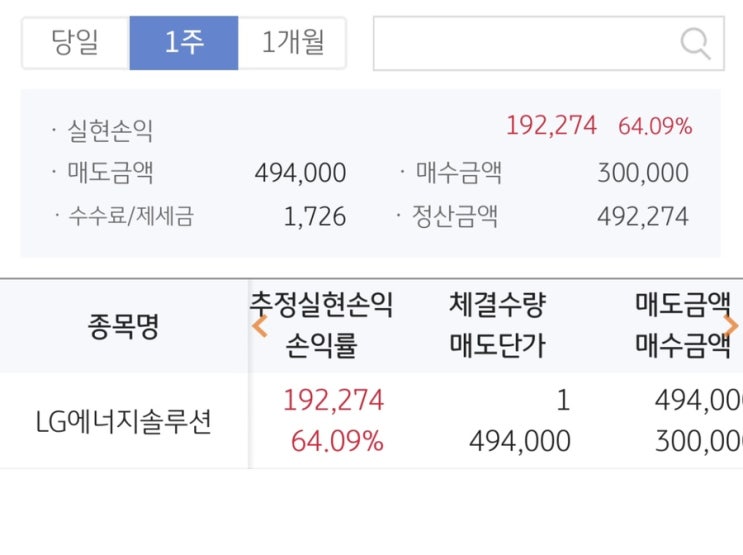Click the 수수료/제세금 value 1,726
Image resolution: width=743 pixels, height=555 pixels.
click(315, 216)
